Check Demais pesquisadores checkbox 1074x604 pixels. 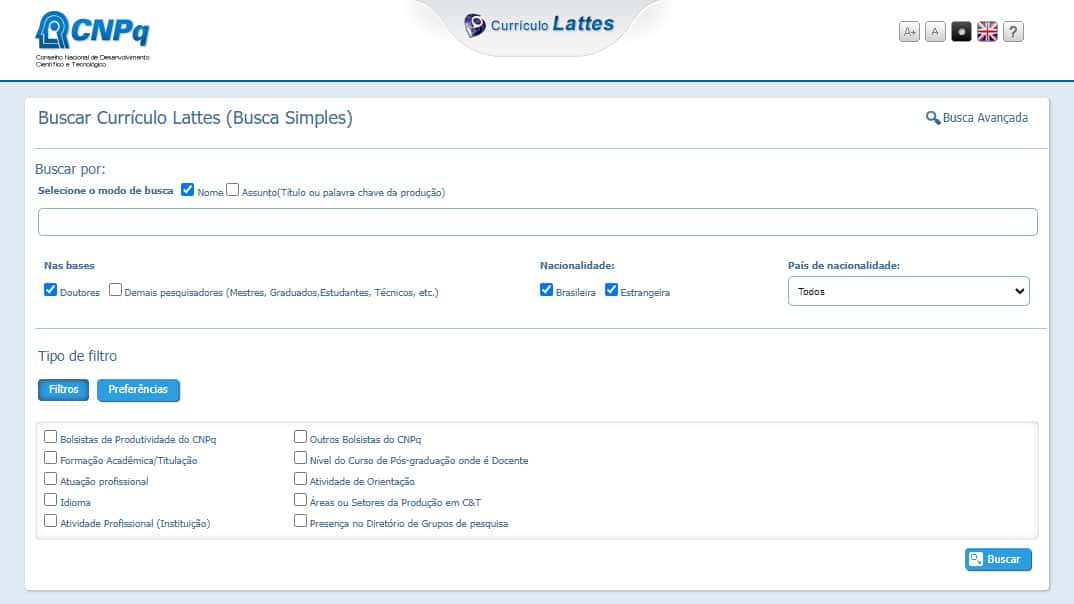116,290
